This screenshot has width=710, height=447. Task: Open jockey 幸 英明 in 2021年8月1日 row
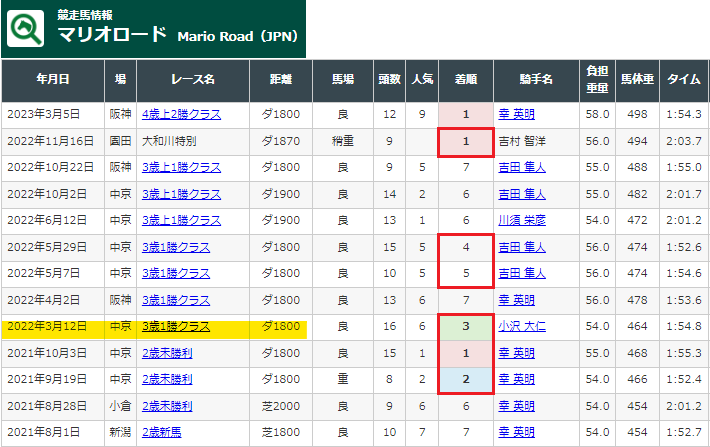(x=517, y=433)
